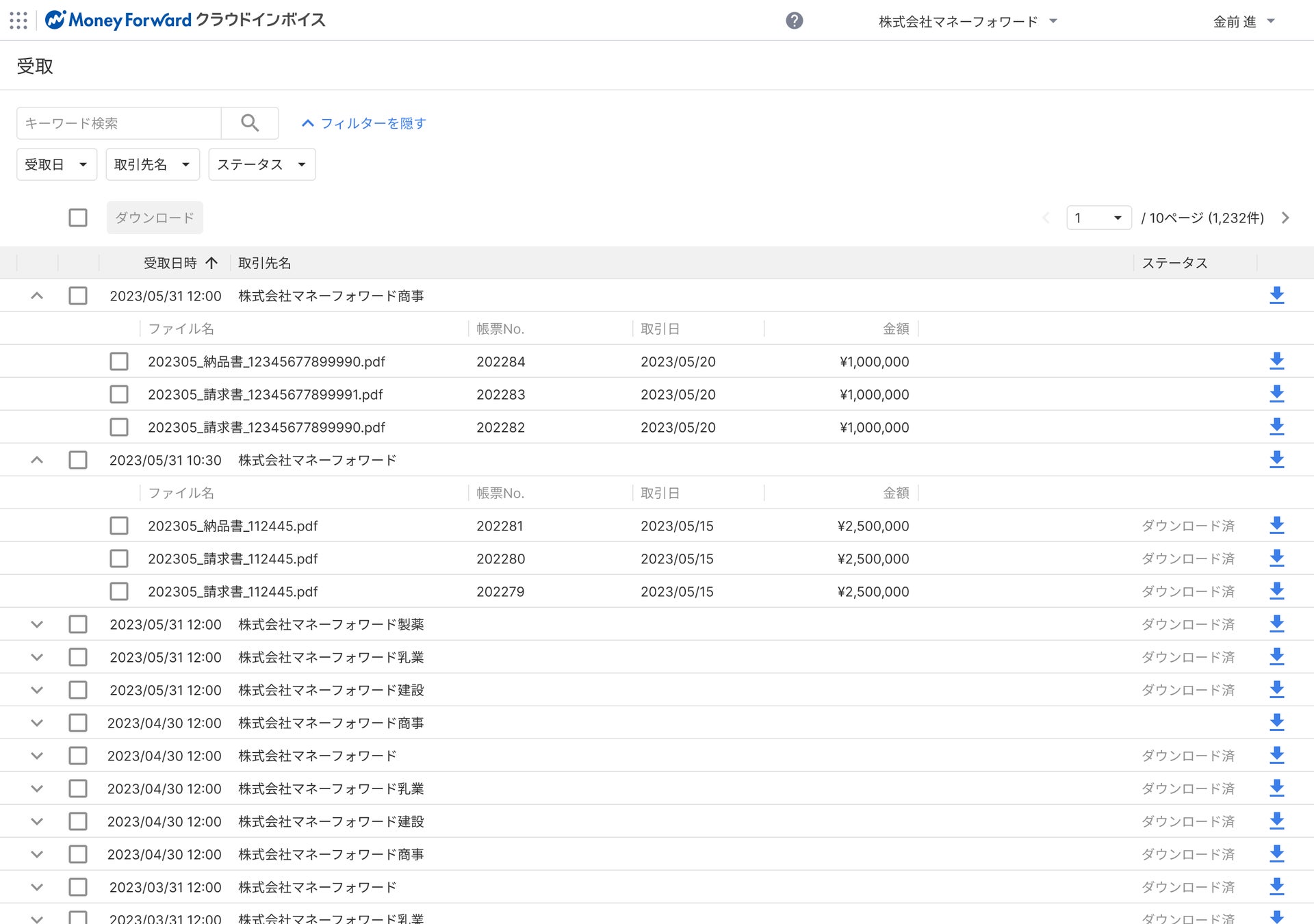Click the キーワード検索 input field
The width and height of the screenshot is (1314, 924).
click(x=119, y=123)
